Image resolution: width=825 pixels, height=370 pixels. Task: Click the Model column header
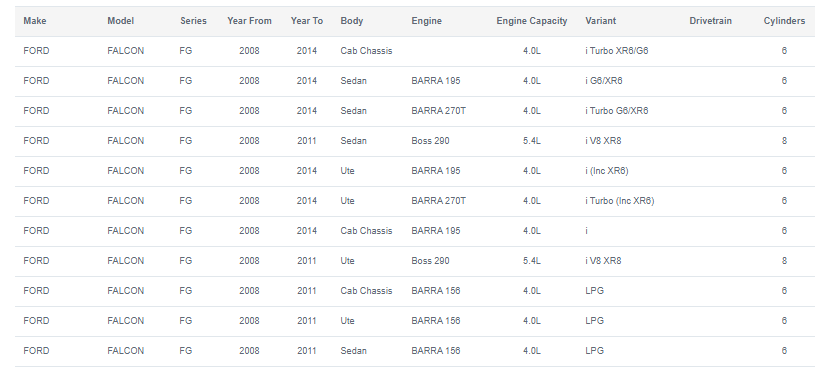[120, 21]
